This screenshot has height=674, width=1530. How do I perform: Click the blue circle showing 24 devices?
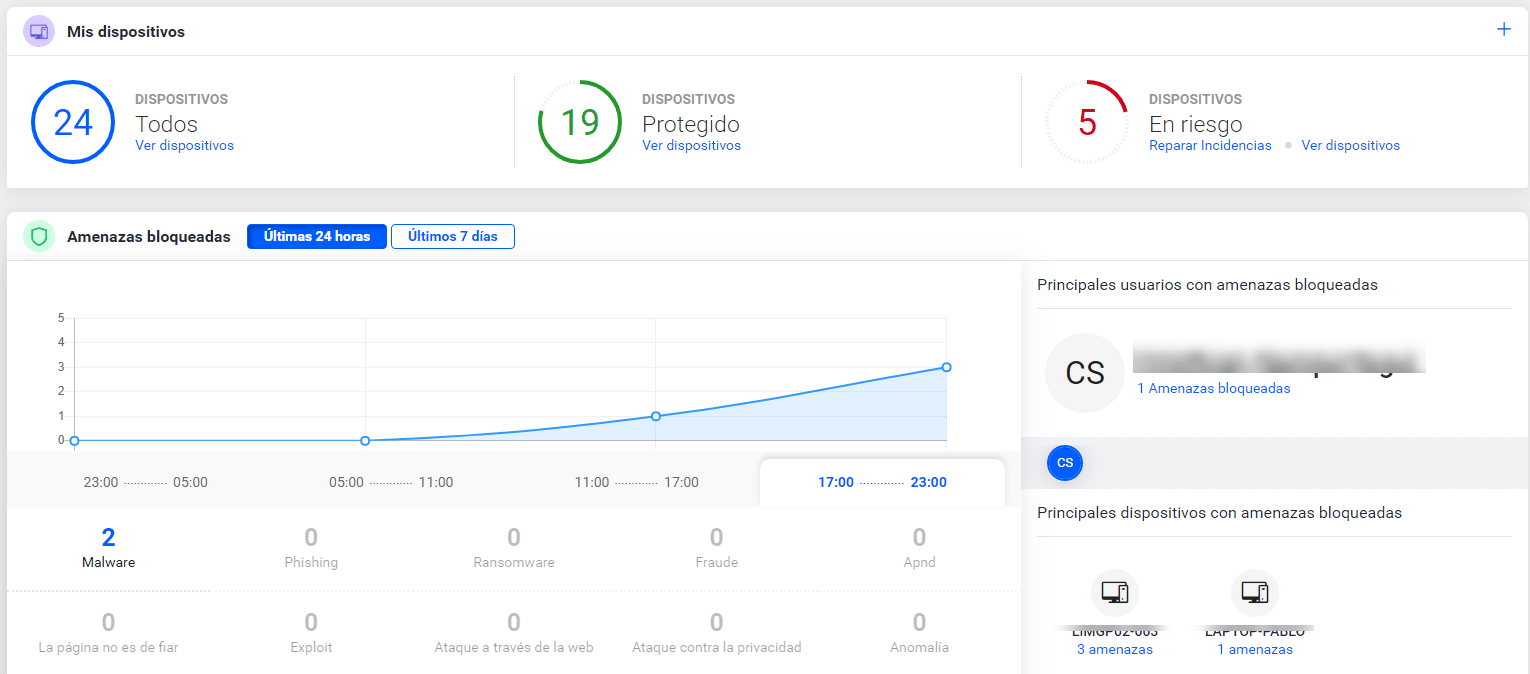point(73,122)
